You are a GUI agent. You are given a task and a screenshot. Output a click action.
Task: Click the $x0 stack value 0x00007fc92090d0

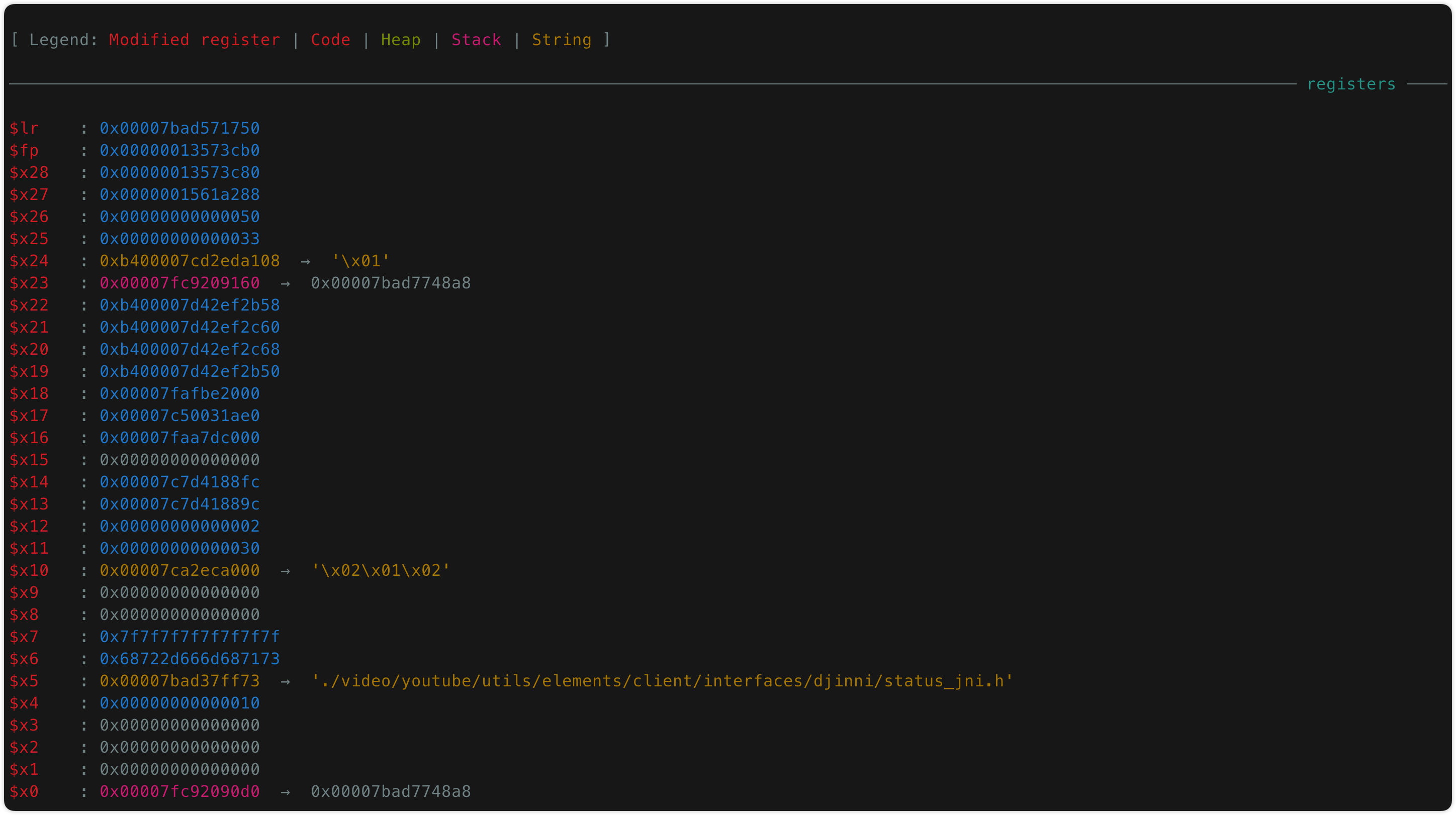point(180,792)
